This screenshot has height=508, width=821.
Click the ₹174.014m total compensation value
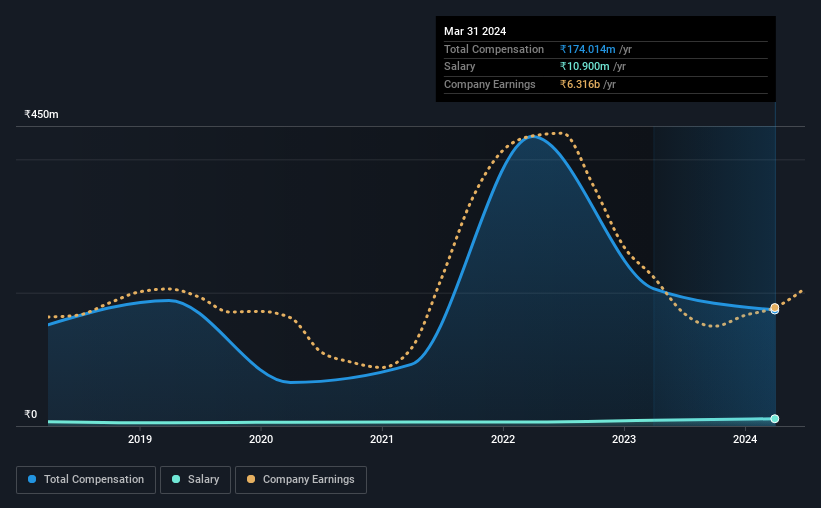[587, 49]
